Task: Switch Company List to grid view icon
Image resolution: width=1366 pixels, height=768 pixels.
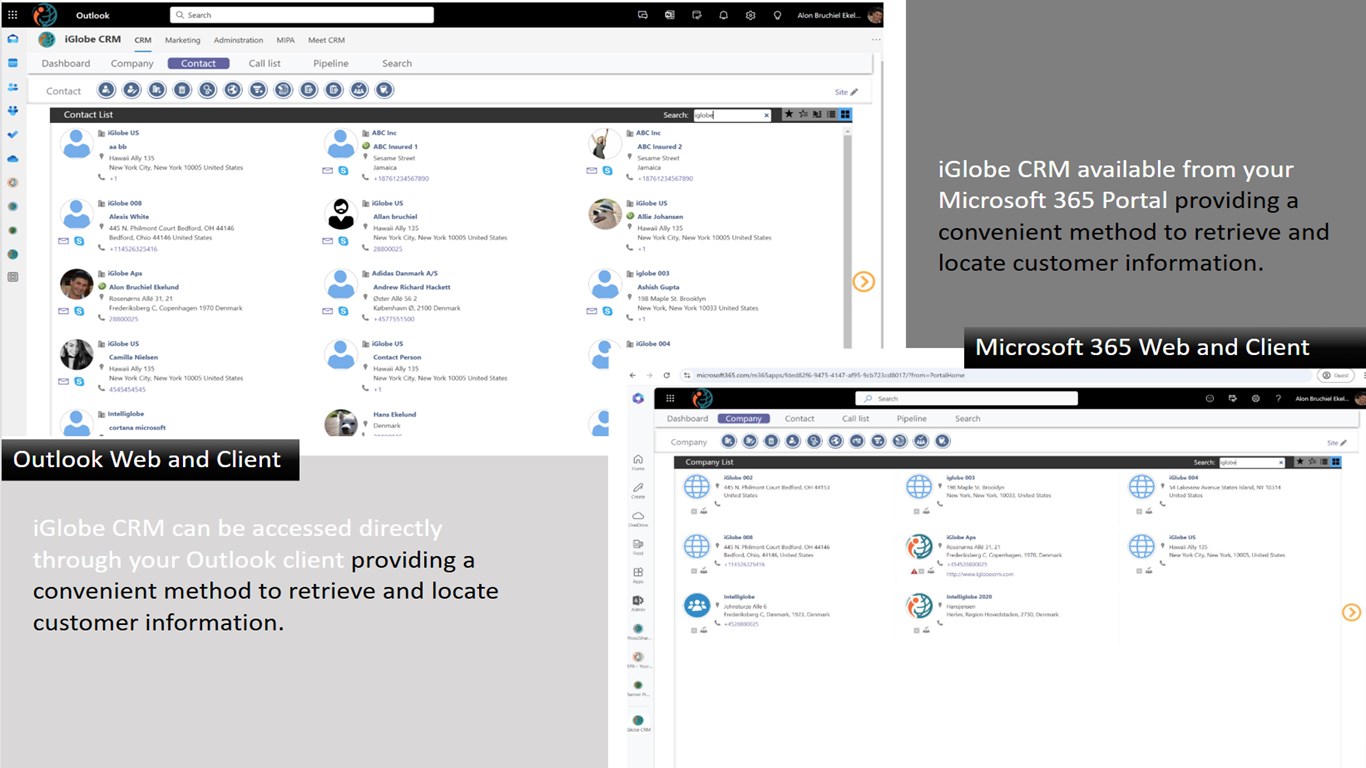Action: (1336, 462)
